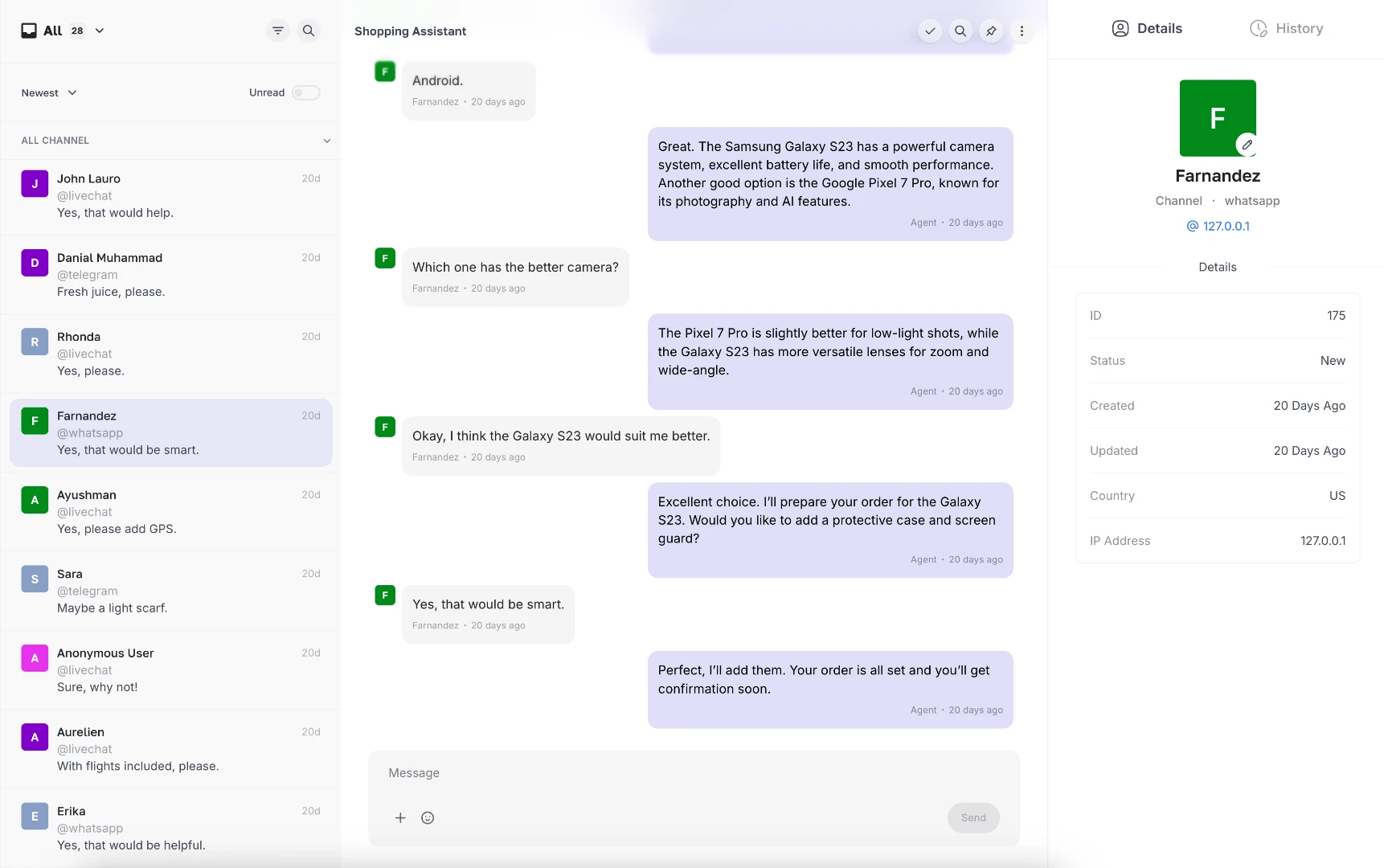Open the Newest sort order dropdown
Screen dimensions: 1384x868
[x=48, y=92]
